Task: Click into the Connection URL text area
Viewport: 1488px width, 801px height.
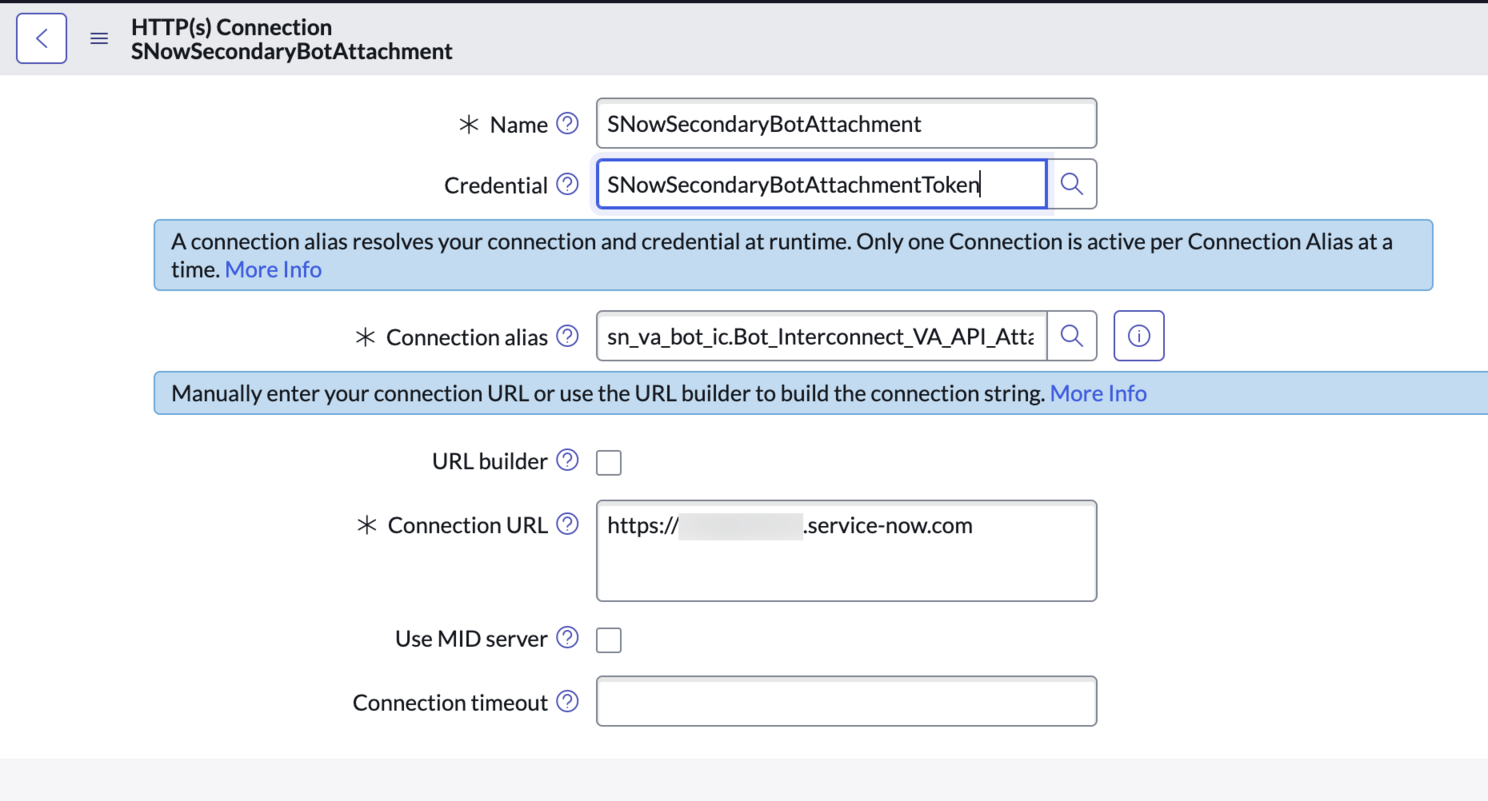Action: click(846, 551)
